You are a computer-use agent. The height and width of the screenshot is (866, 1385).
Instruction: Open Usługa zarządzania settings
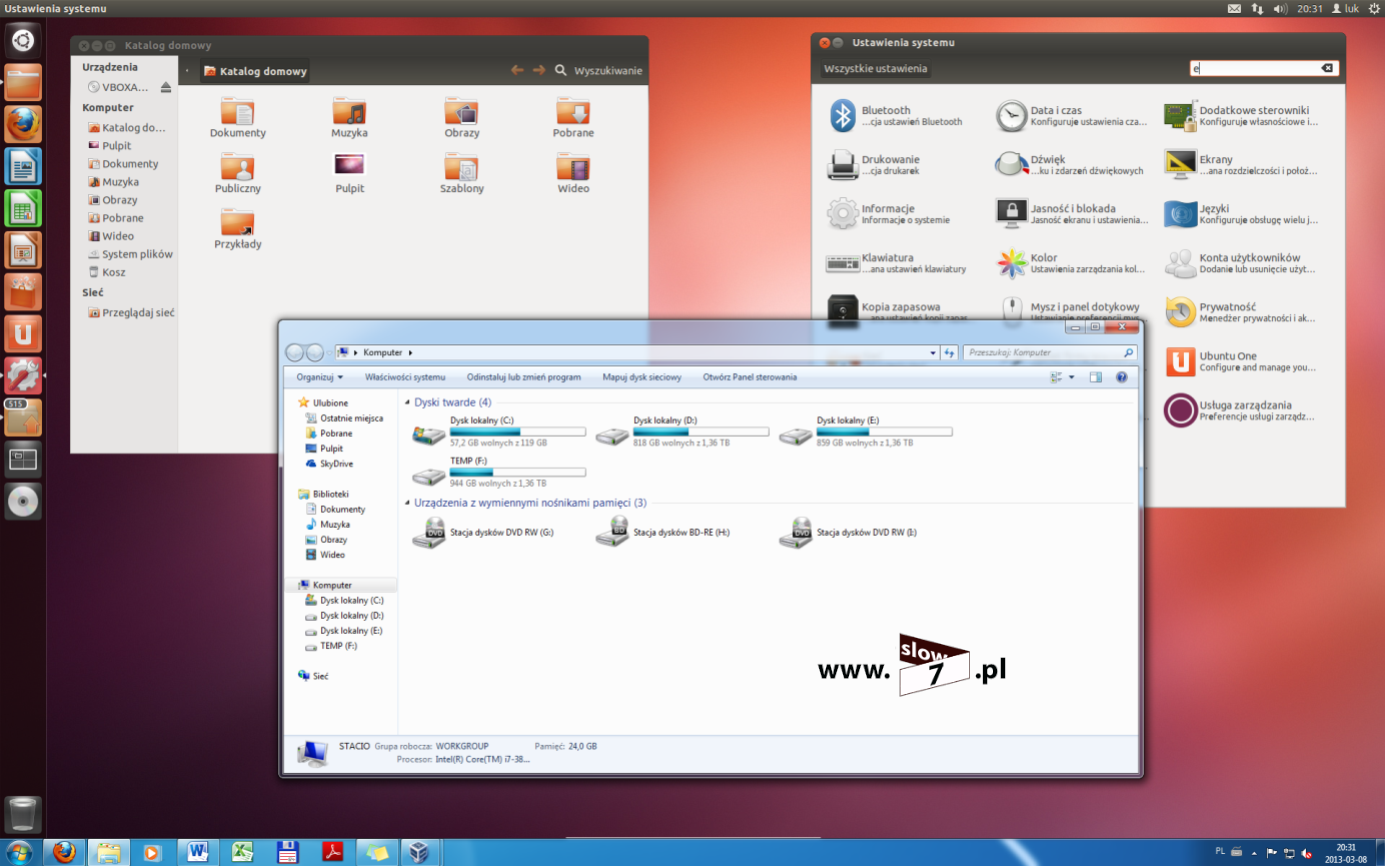[x=1181, y=410]
